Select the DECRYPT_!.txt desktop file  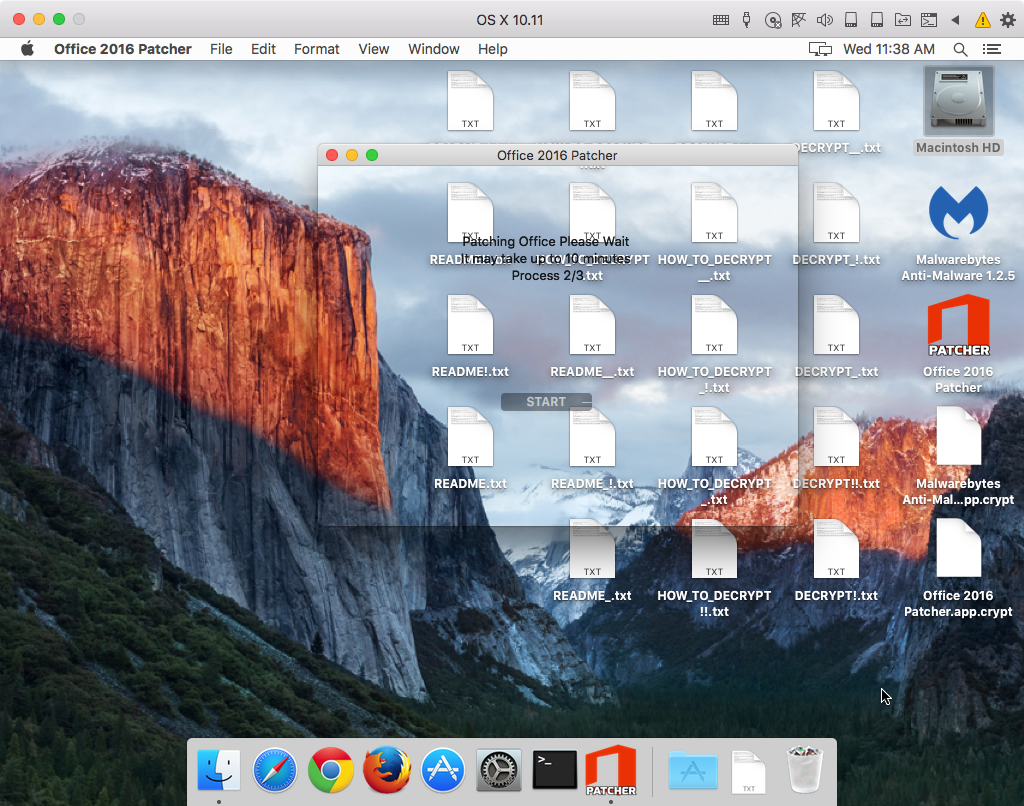[x=836, y=223]
